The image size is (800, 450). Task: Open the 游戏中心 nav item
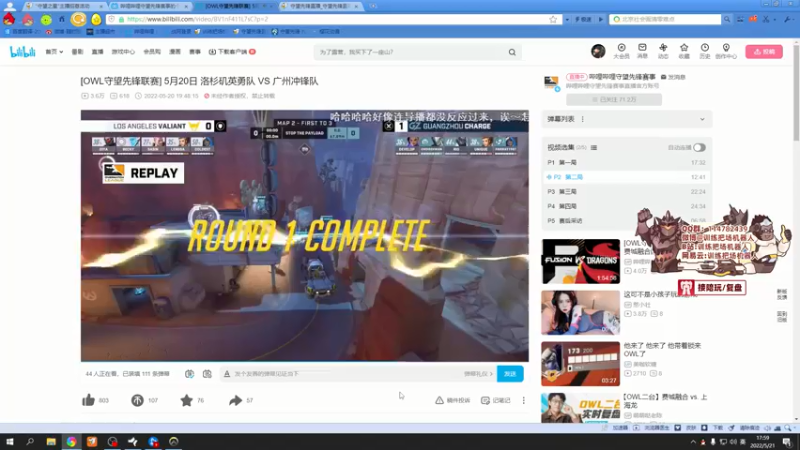(123, 52)
